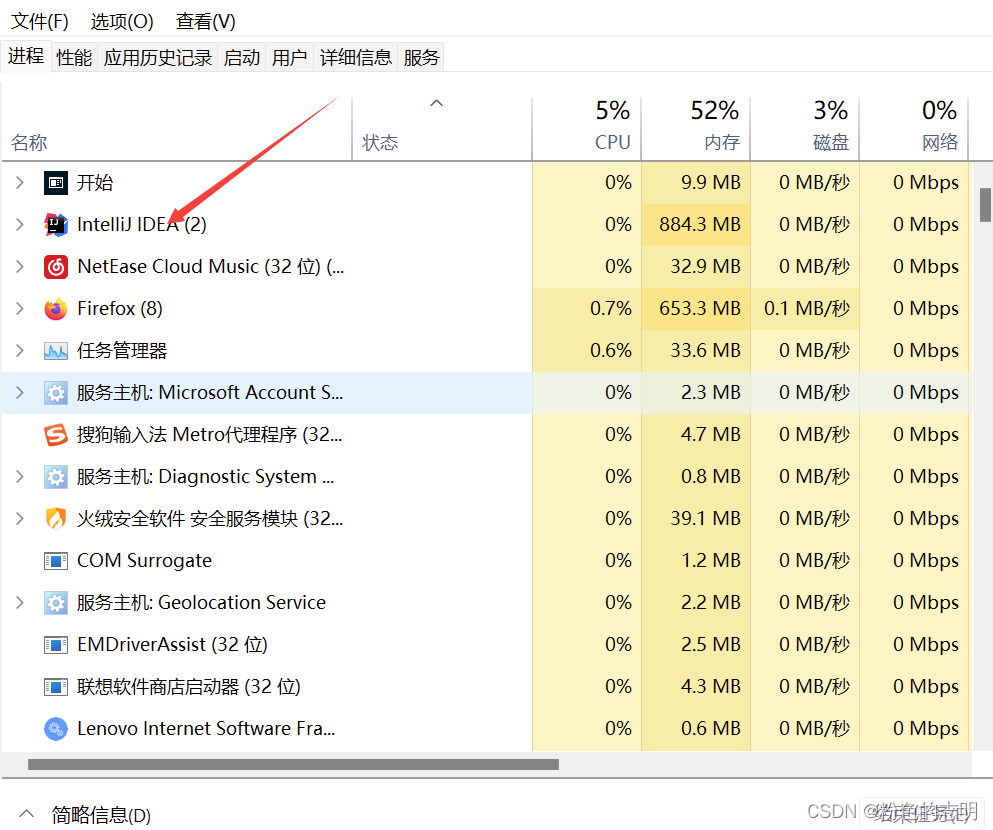
Task: Click the Microsoft Account service gear icon
Action: pos(56,393)
